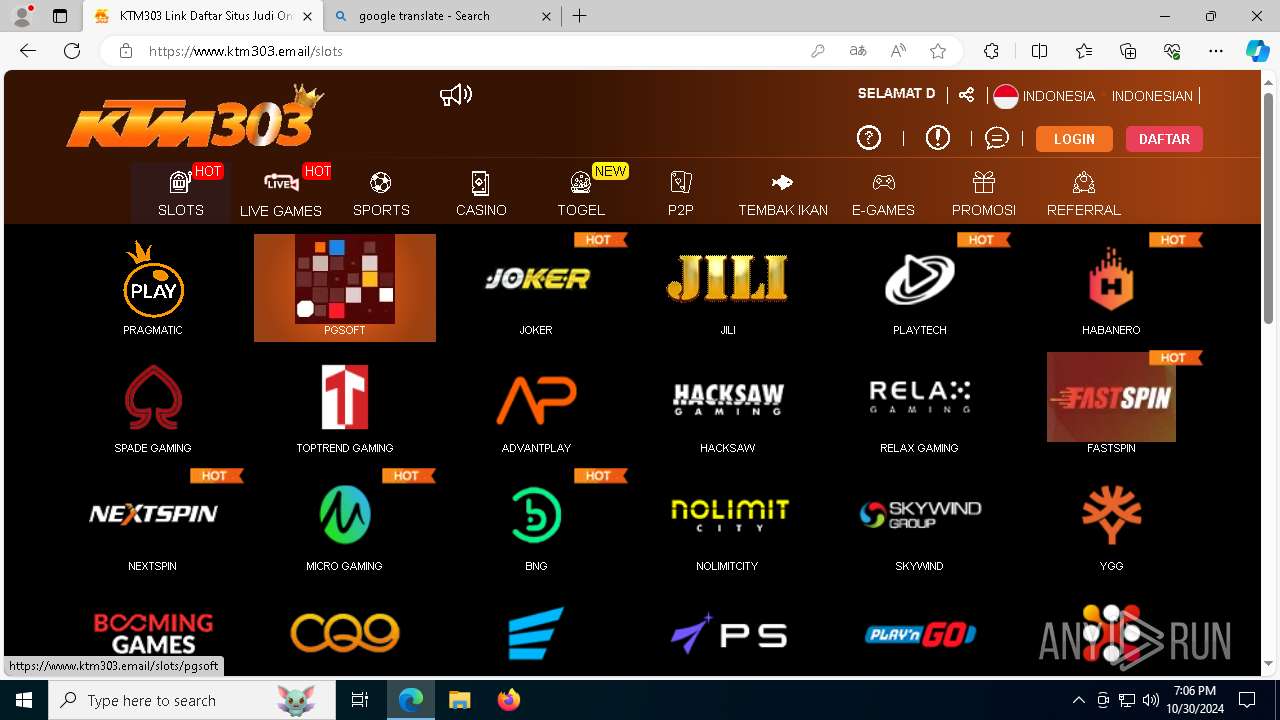The height and width of the screenshot is (720, 1280).
Task: Open the Hacksaw Gaming provider
Action: coord(728,398)
